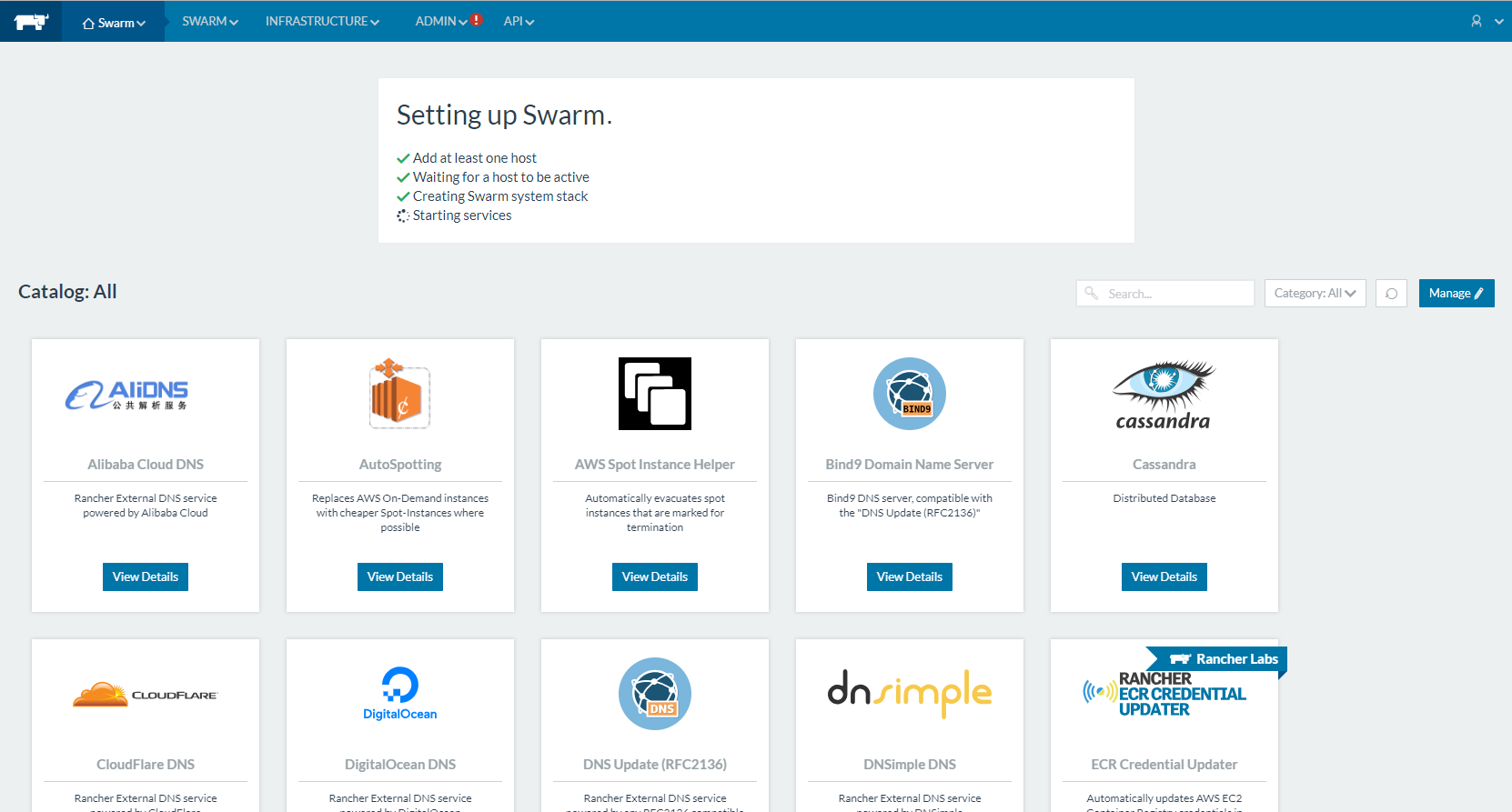Viewport: 1512px width, 812px height.
Task: Click the DNS Update globe icon
Action: click(x=655, y=694)
